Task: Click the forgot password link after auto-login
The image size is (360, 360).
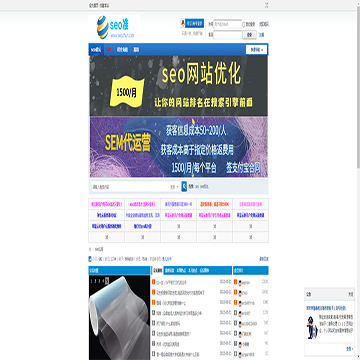Action: point(264,24)
